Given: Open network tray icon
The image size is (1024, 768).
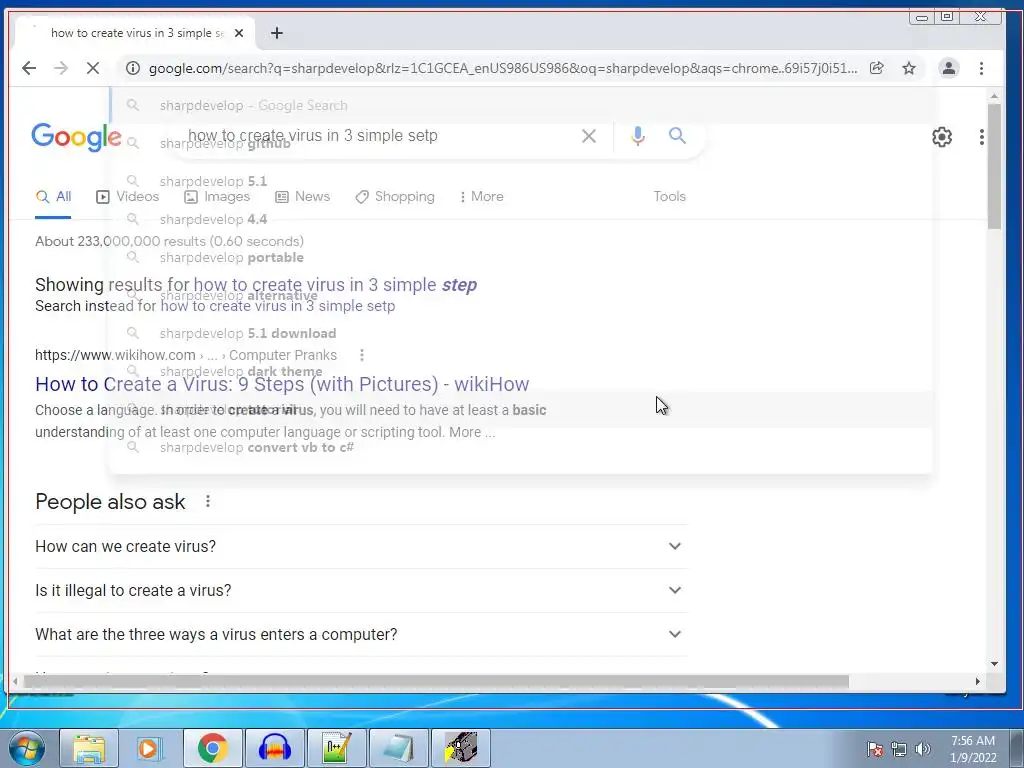Looking at the screenshot, I should pyautogui.click(x=899, y=749).
